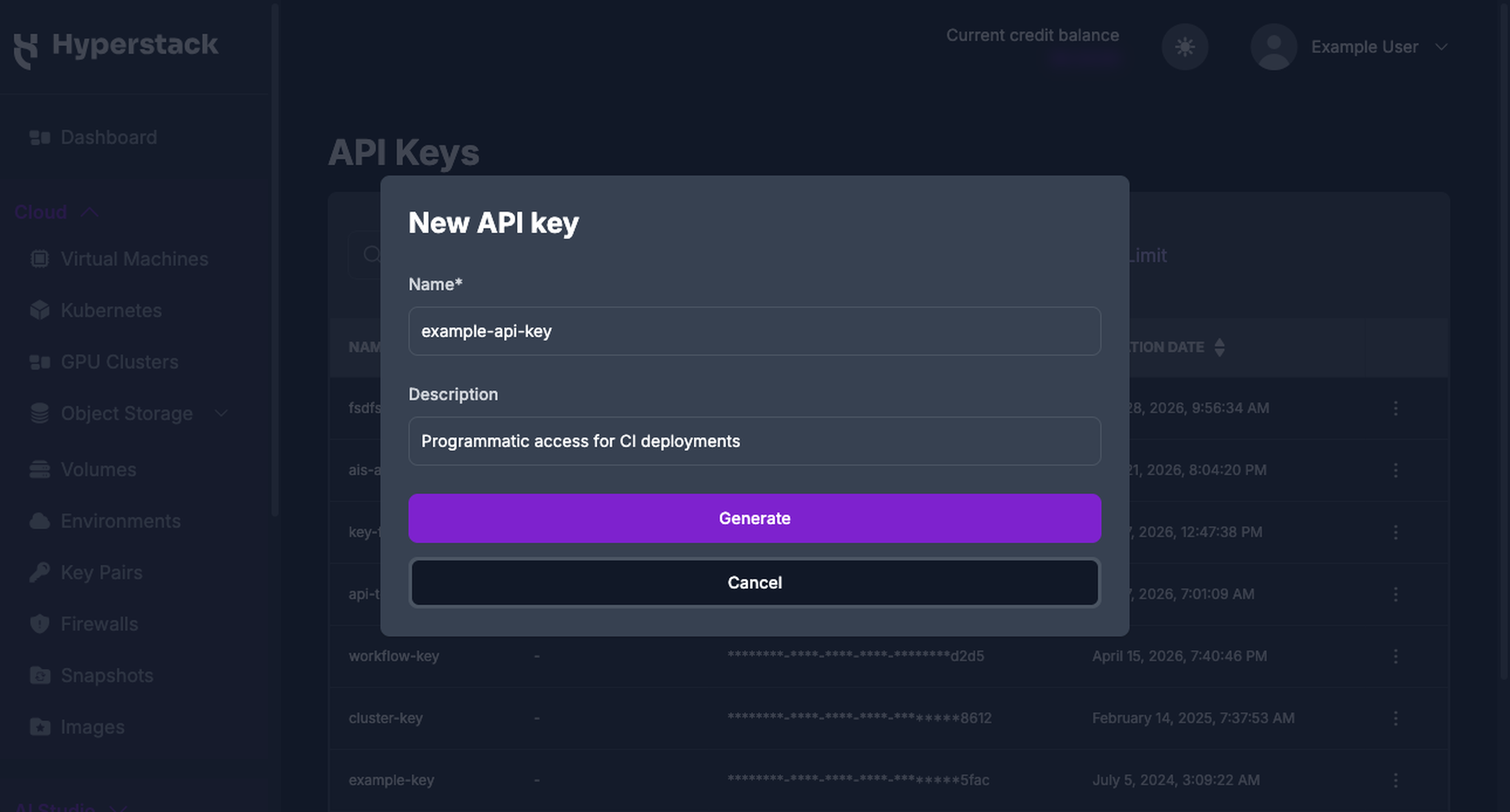Open actions menu for 7:01:09 AM row

pyautogui.click(x=1396, y=594)
